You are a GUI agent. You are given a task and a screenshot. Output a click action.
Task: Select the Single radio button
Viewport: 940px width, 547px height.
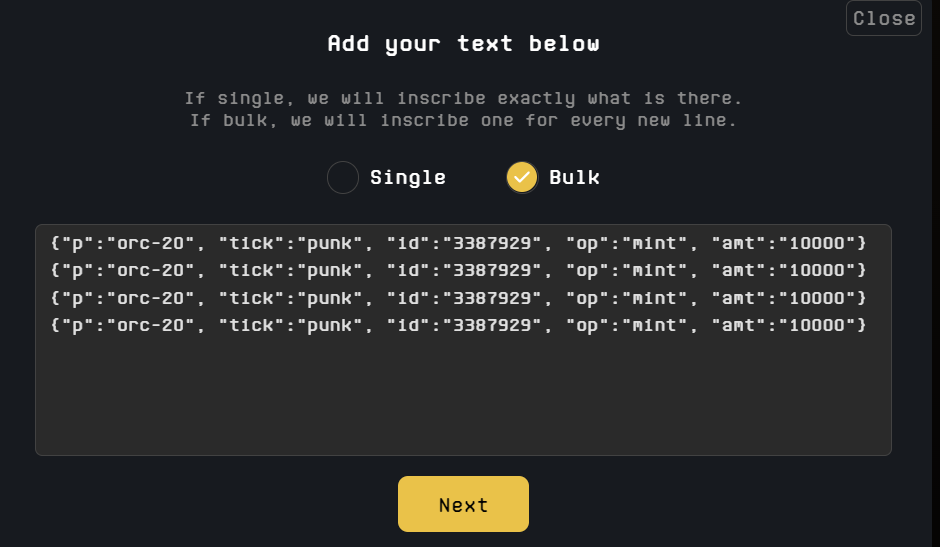343,178
